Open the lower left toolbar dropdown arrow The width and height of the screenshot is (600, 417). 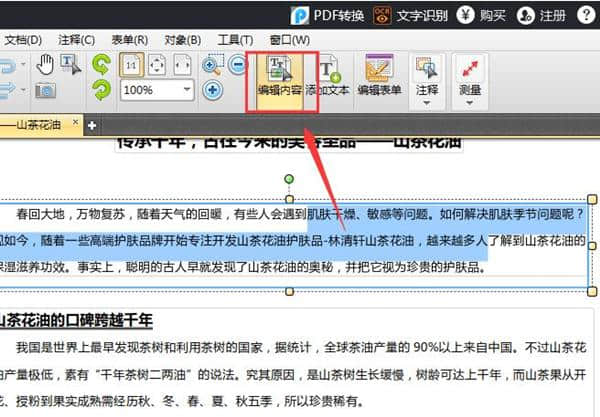pyautogui.click(x=23, y=90)
